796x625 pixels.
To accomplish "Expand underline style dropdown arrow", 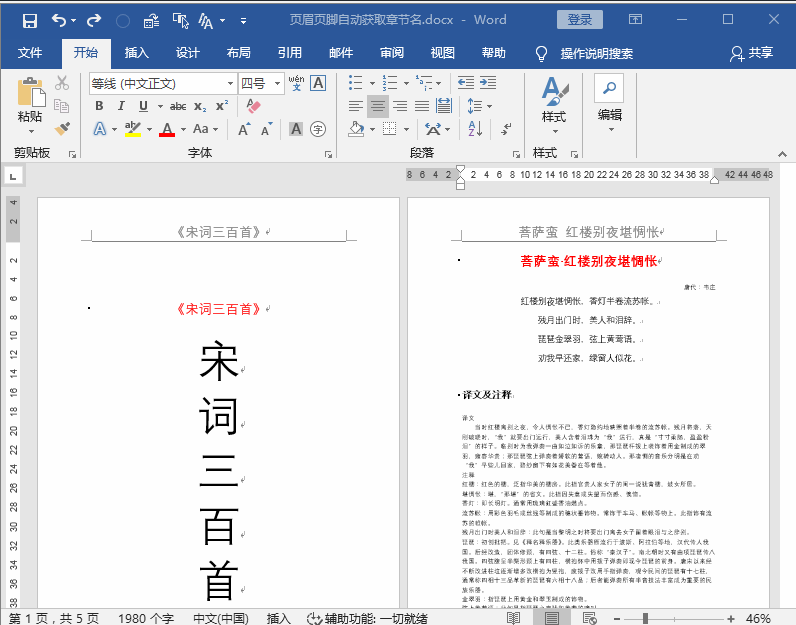I will pyautogui.click(x=160, y=106).
